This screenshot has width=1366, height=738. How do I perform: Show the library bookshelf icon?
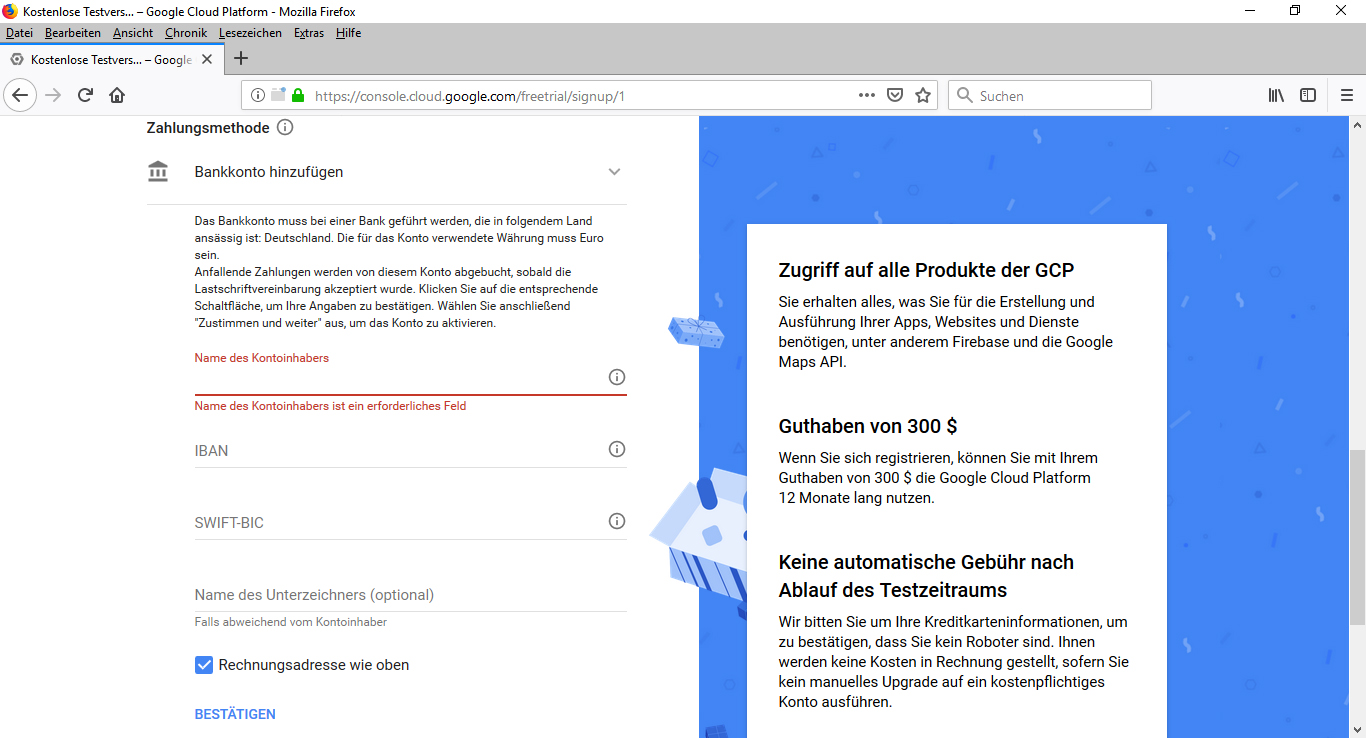pos(1276,95)
